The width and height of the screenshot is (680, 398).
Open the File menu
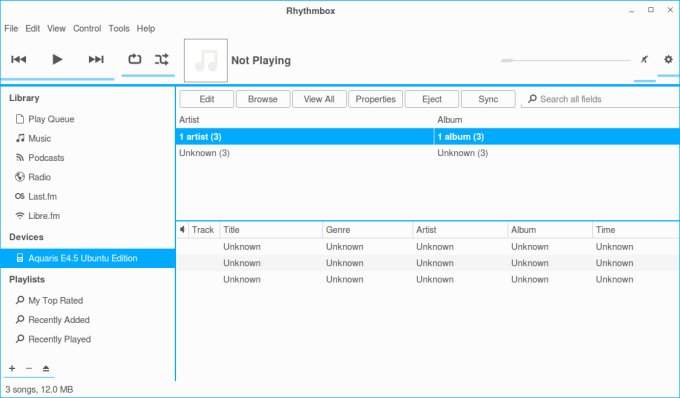[11, 29]
